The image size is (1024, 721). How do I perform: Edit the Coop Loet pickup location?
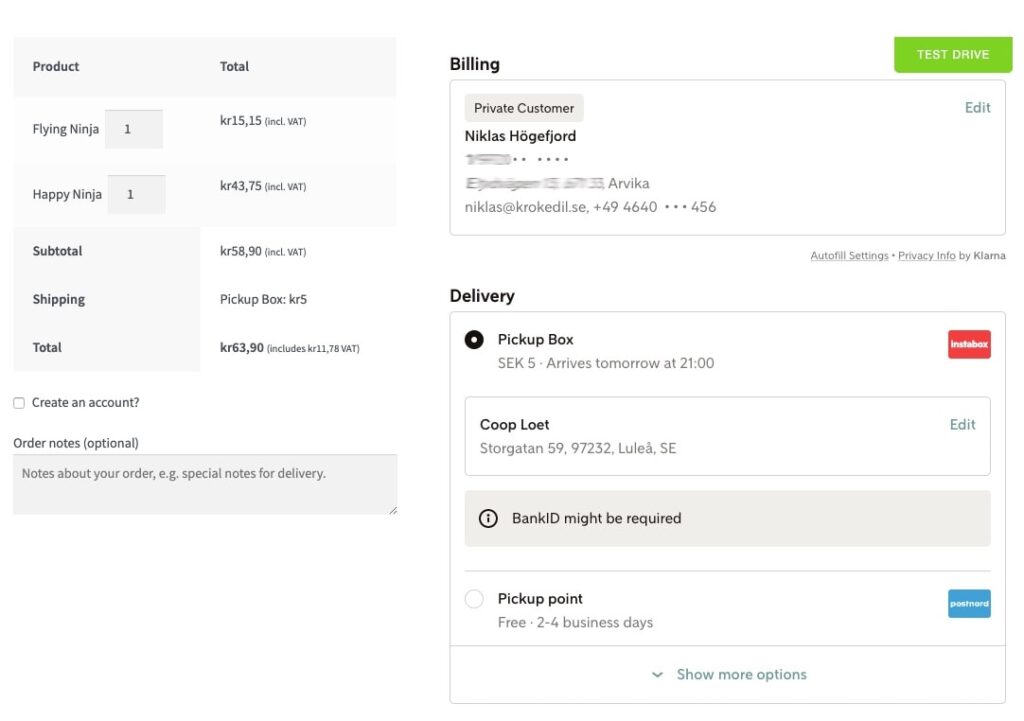[x=962, y=425]
